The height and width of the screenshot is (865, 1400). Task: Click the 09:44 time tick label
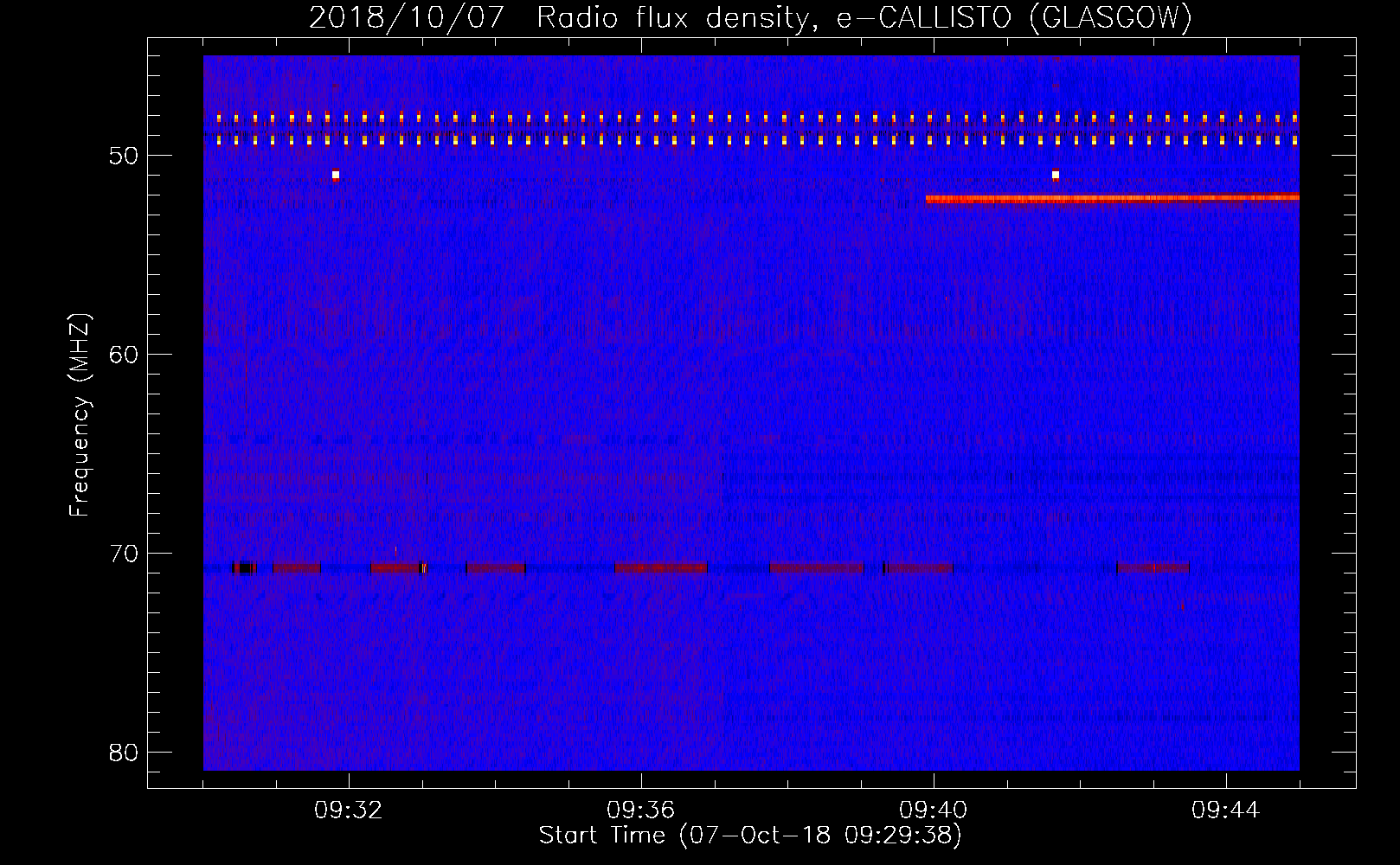[x=1225, y=811]
